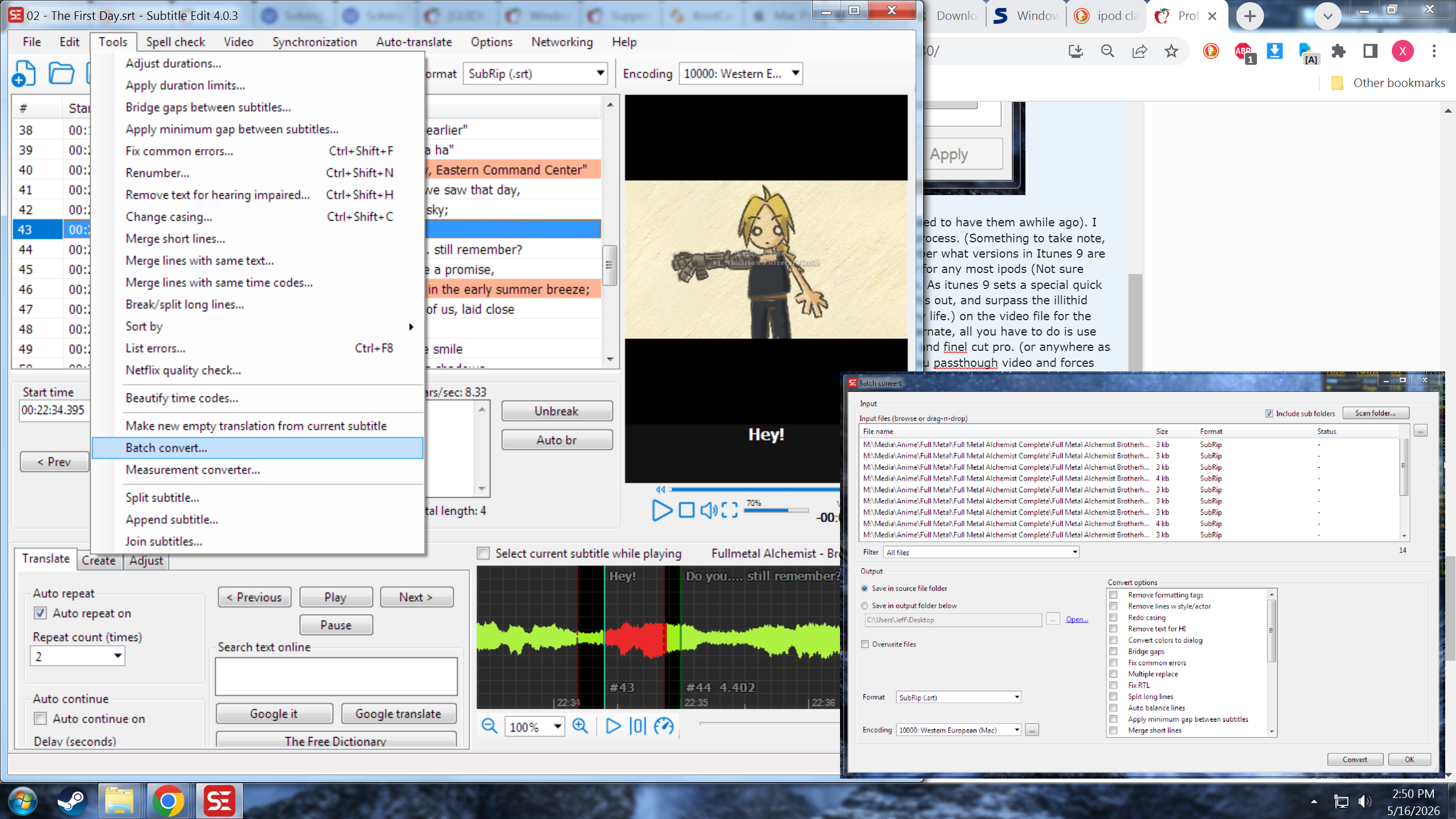Click the Unbreak button
The width and height of the screenshot is (1456, 819).
(x=557, y=411)
